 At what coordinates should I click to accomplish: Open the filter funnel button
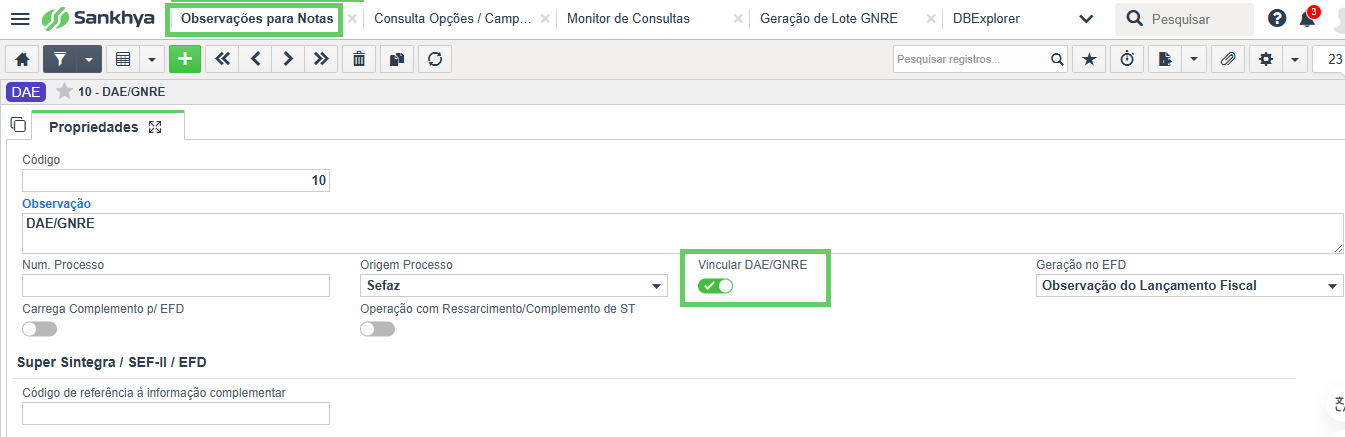(x=59, y=59)
